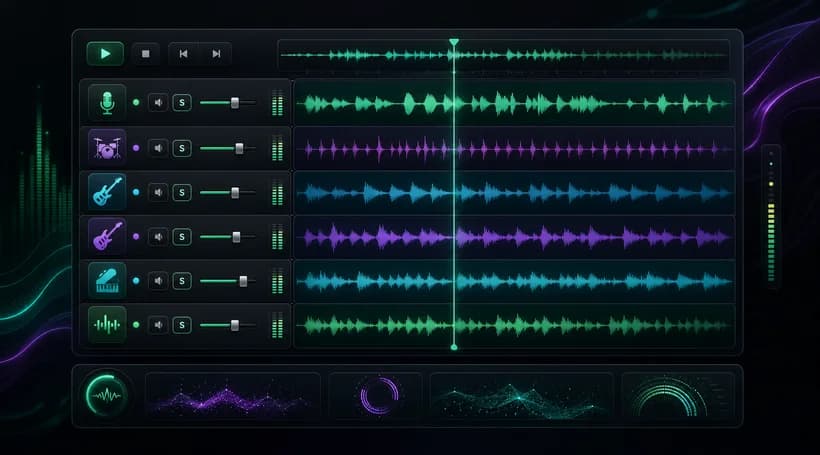Click the piano track volume slider handle
The height and width of the screenshot is (455, 820).
pyautogui.click(x=243, y=281)
